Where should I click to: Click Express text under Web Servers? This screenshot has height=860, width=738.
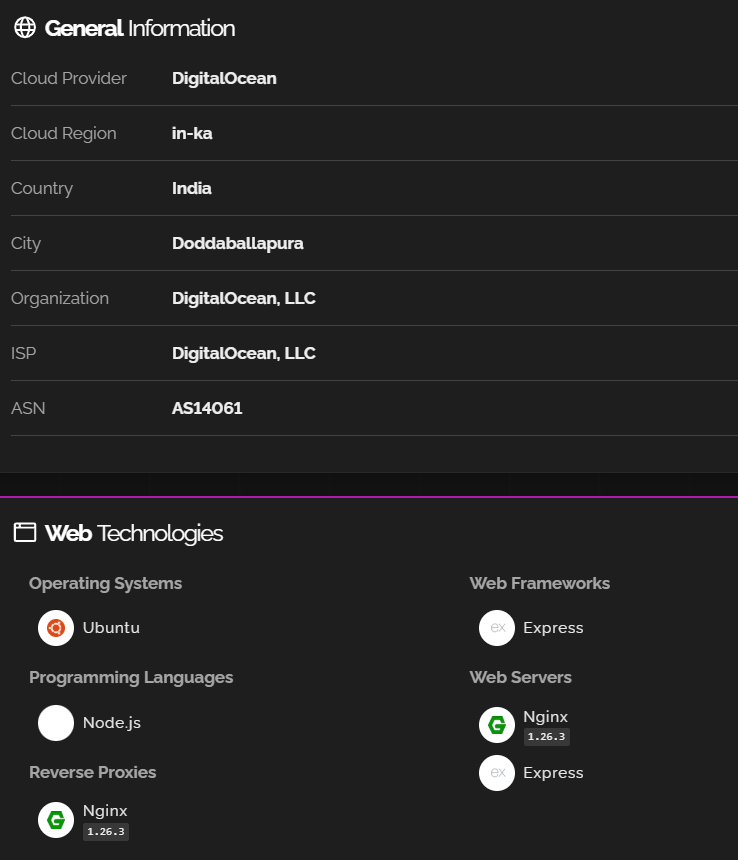[553, 773]
